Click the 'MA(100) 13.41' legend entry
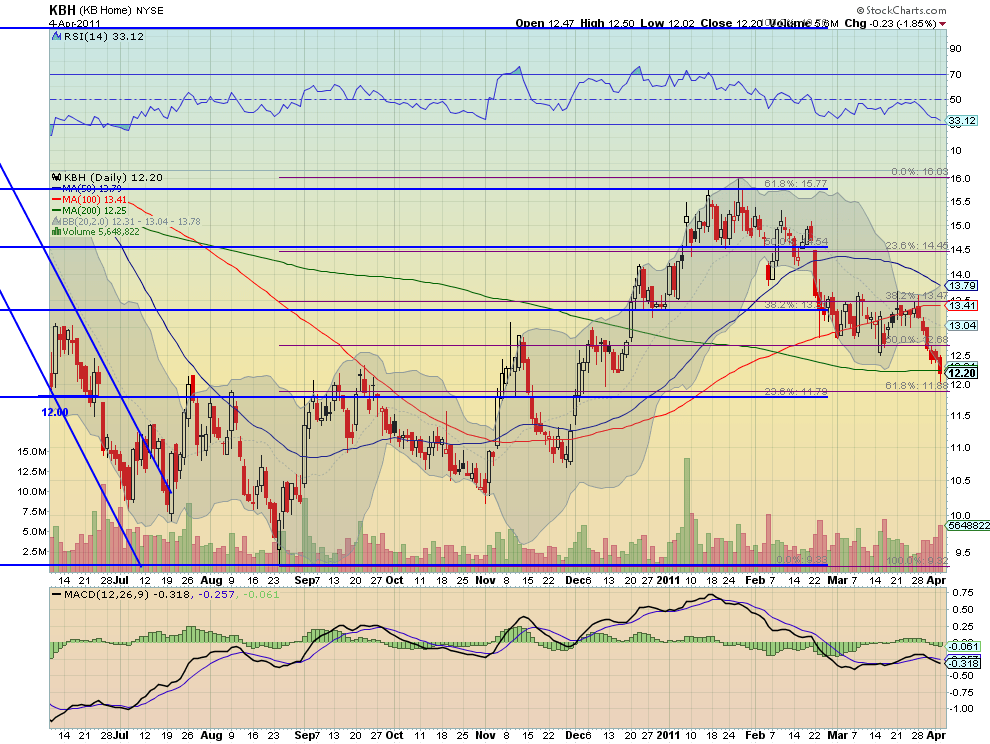 pos(94,200)
